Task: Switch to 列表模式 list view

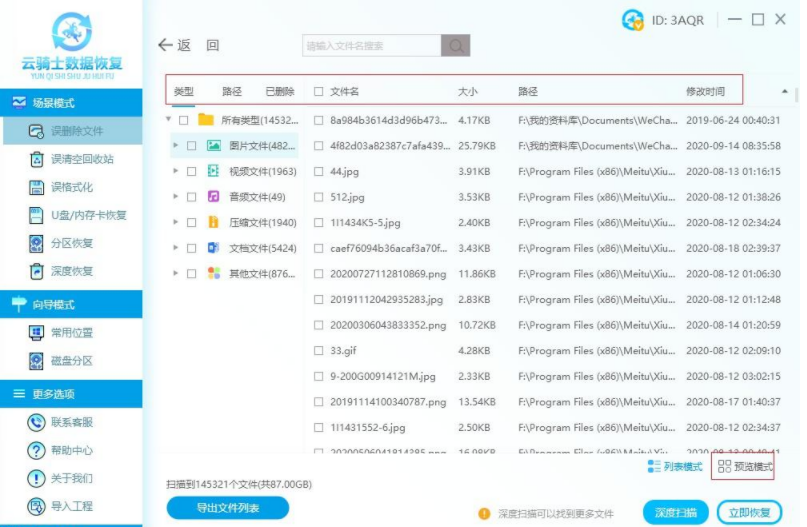Action: tap(675, 467)
